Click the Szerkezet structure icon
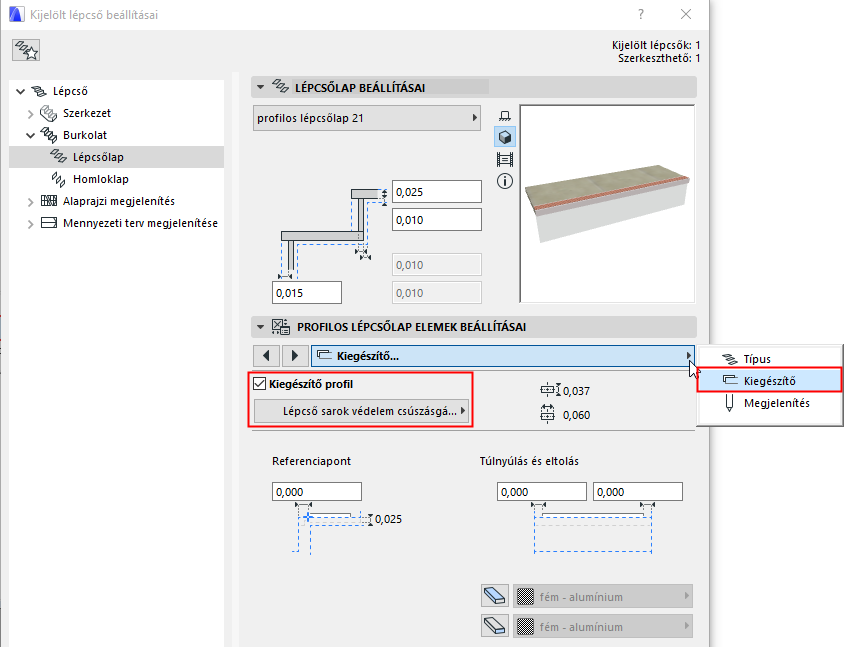845x647 pixels. 49,113
